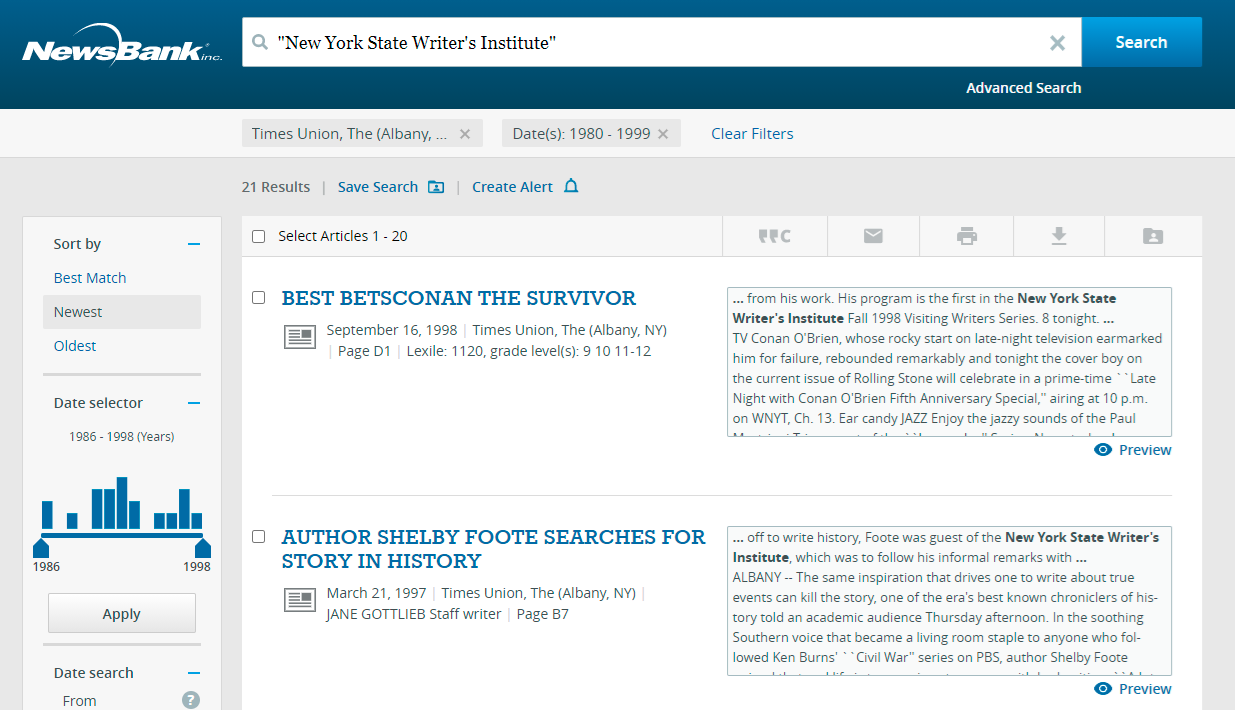Collapse the Date selector panel

pos(194,403)
